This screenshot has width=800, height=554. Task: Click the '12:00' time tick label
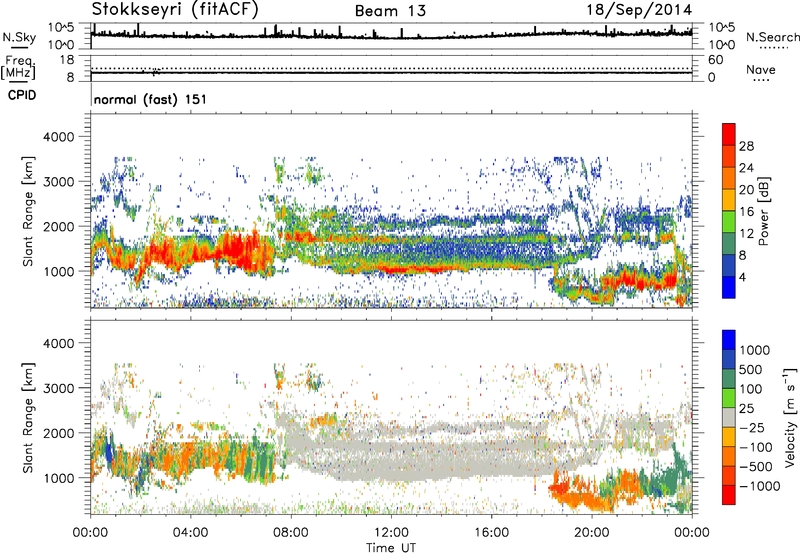(x=391, y=533)
